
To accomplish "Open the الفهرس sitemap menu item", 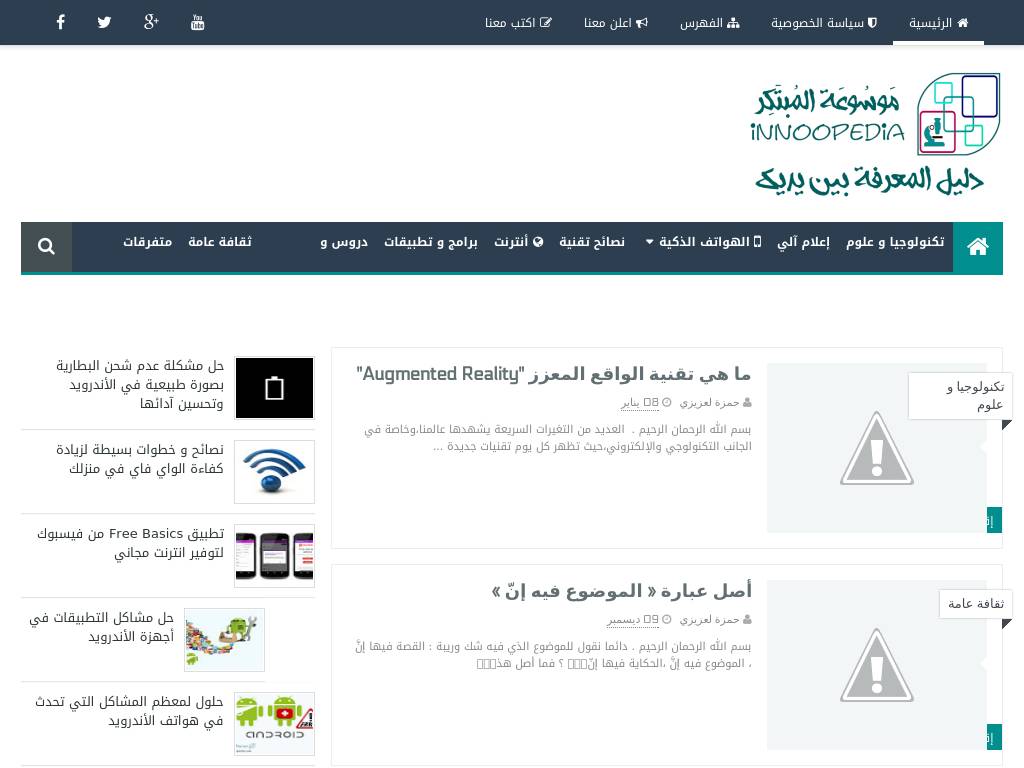I will [x=709, y=22].
